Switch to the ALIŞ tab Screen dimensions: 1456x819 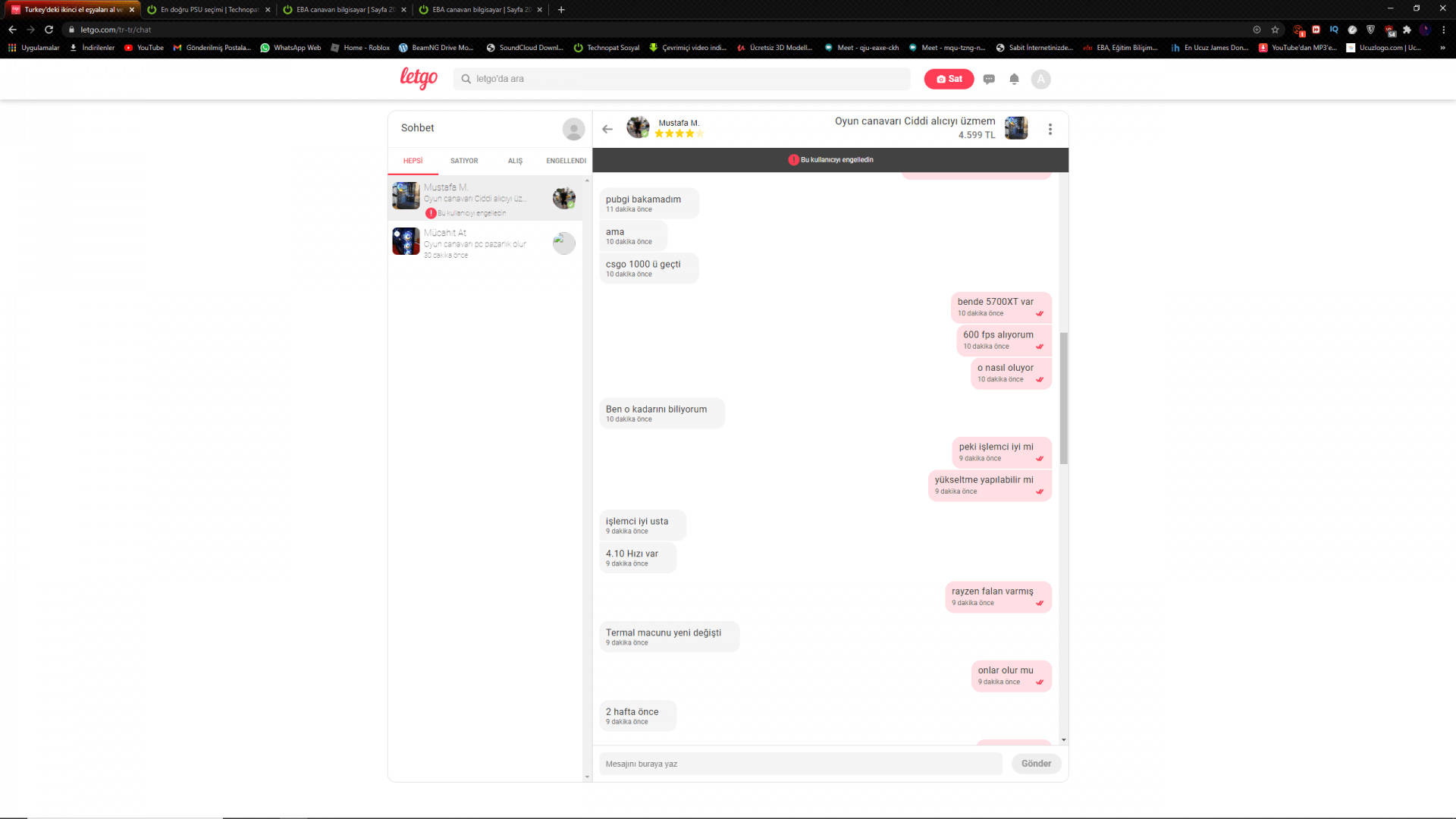click(x=515, y=161)
